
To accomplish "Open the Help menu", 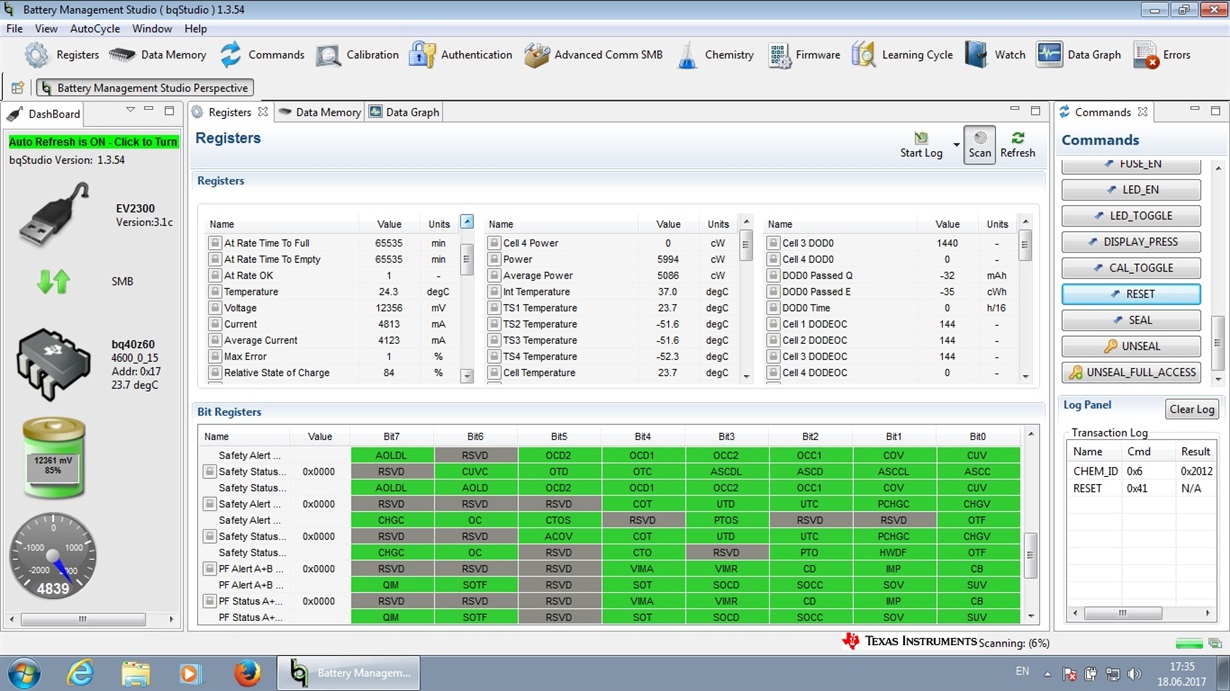I will click(196, 29).
